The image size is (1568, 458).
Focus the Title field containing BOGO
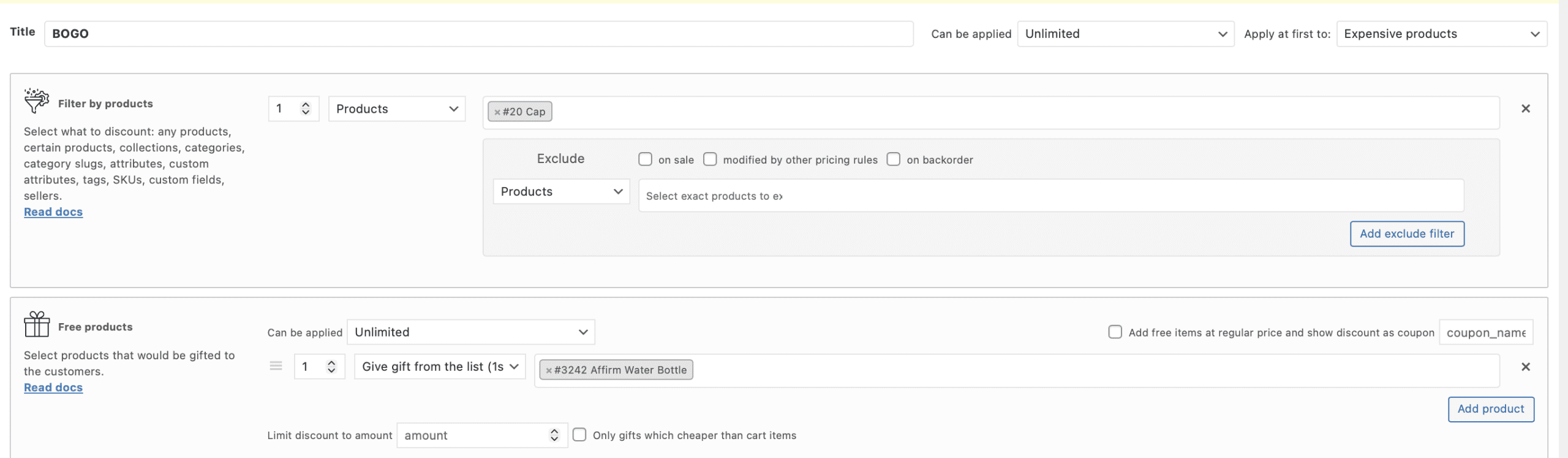click(x=478, y=34)
